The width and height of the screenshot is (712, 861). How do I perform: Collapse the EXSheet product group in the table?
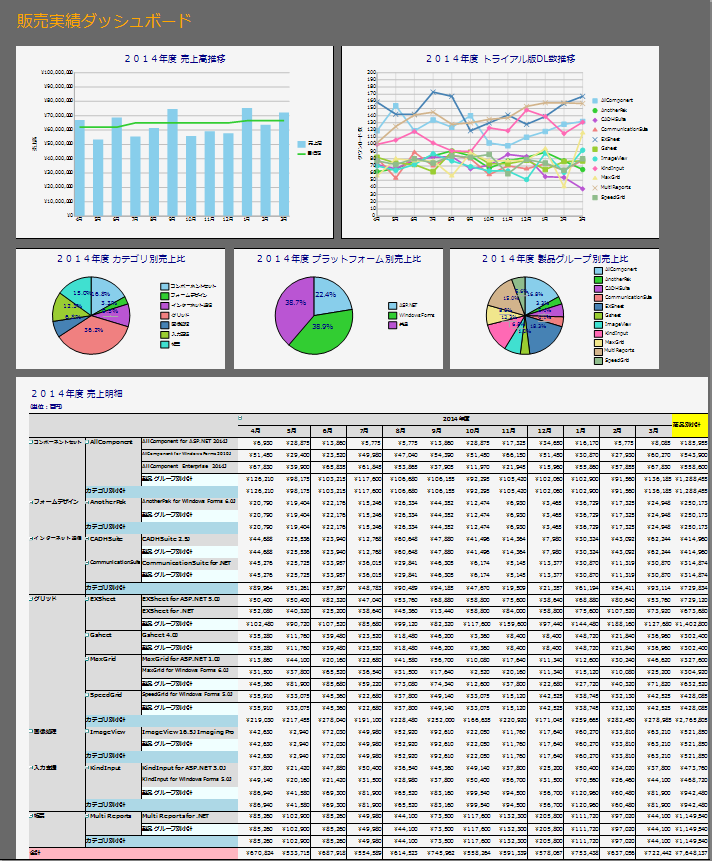pos(87,599)
